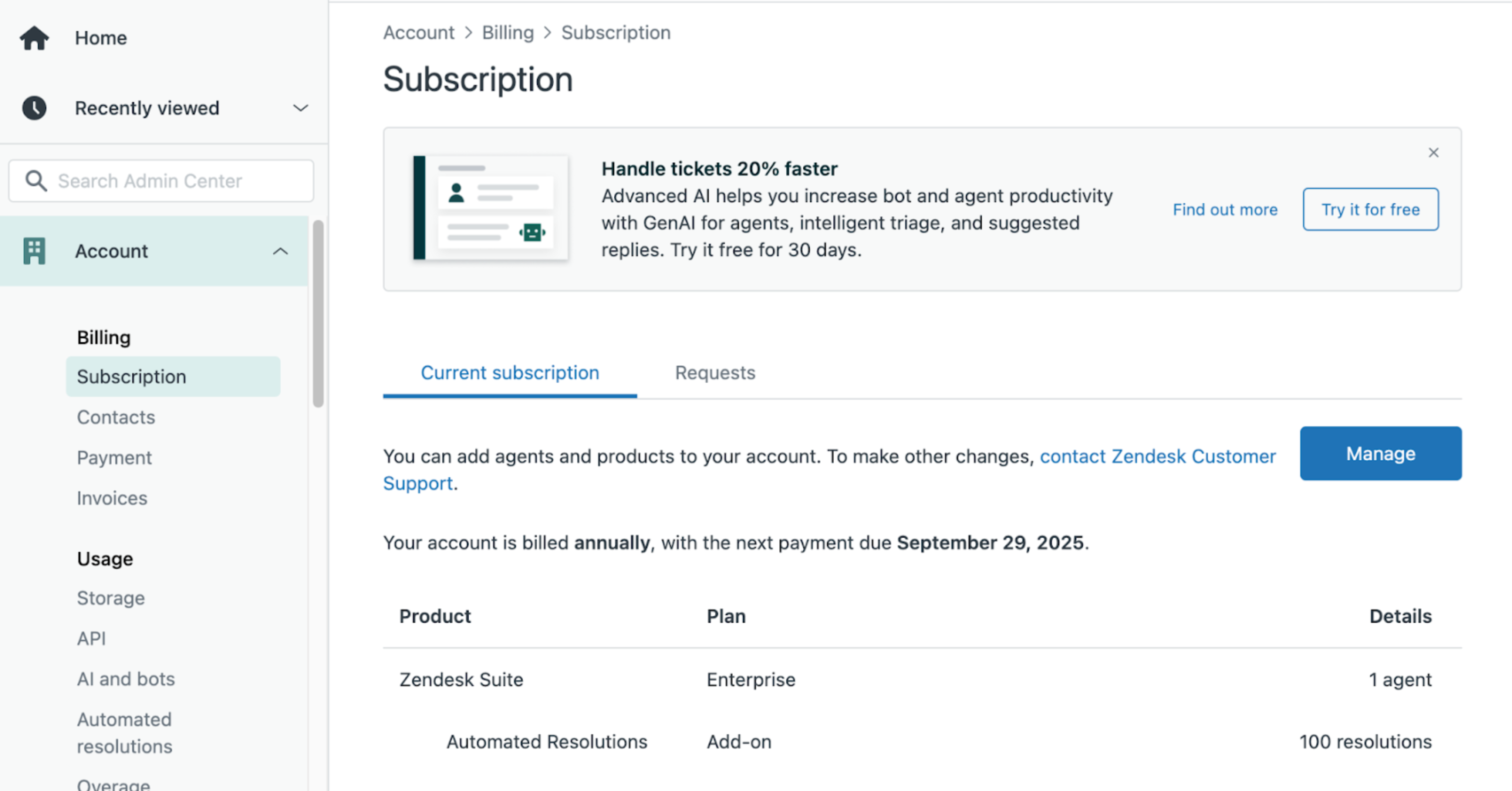Switch to the Requests tab
Screen dimensions: 1512x791
pos(715,373)
